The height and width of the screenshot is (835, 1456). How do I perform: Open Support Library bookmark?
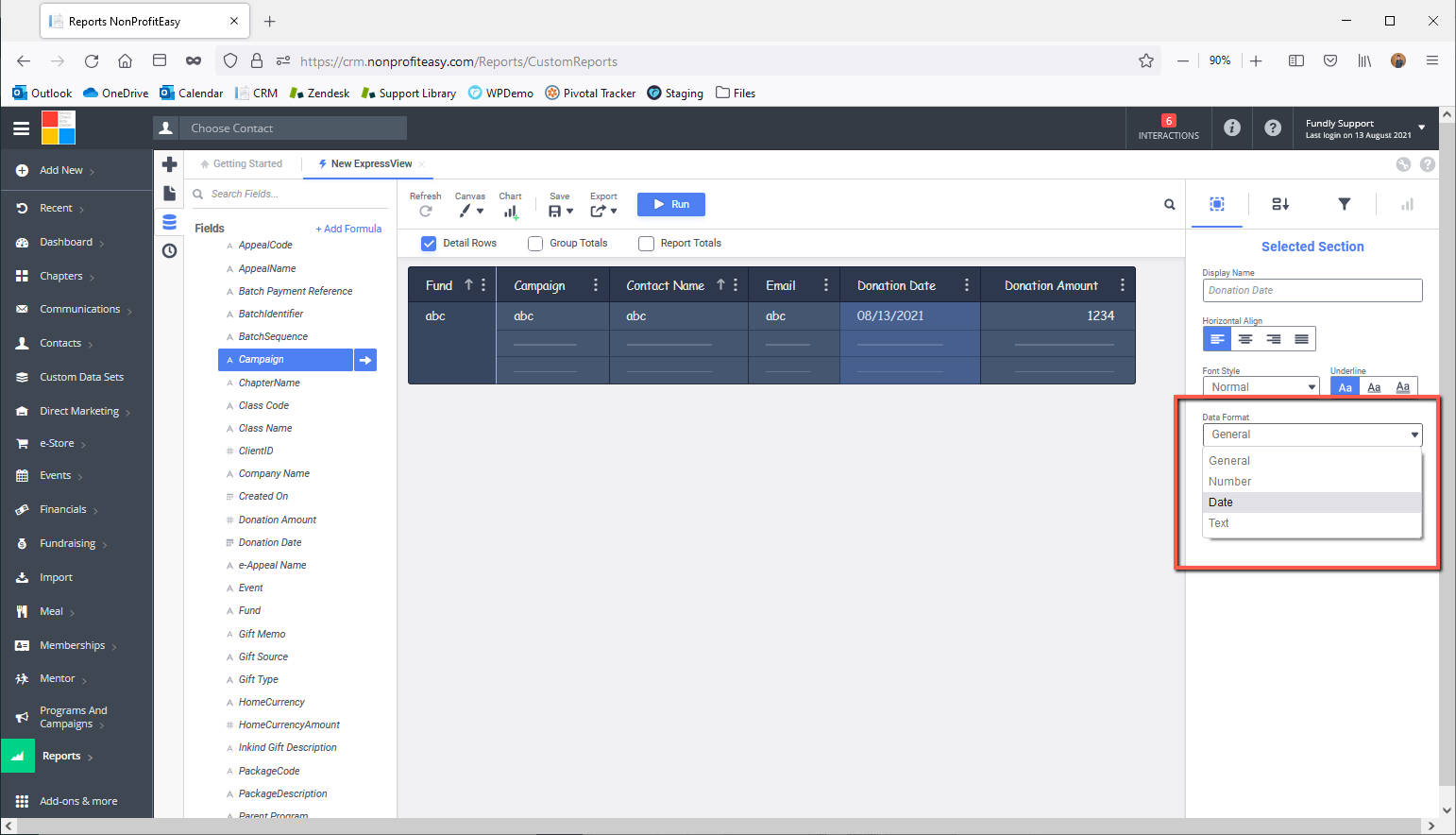pos(409,93)
